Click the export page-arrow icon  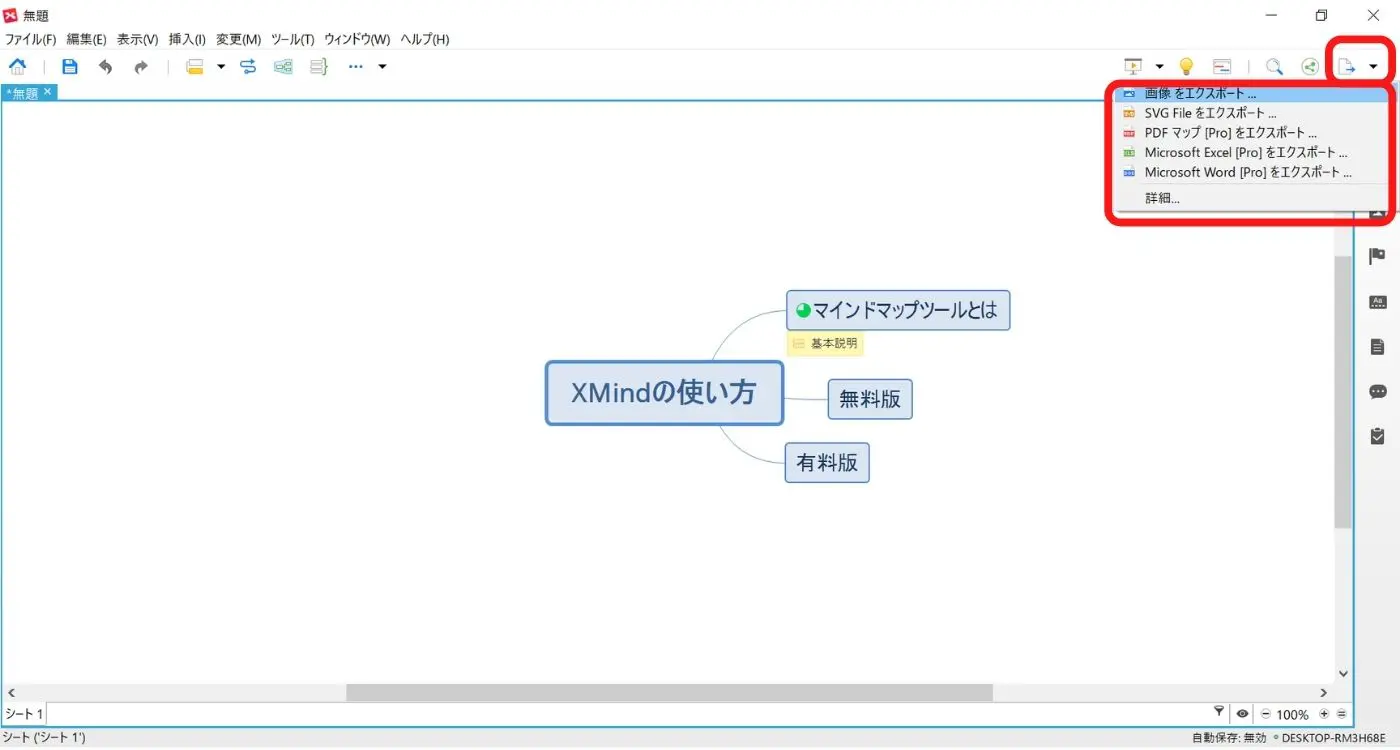tap(1347, 67)
